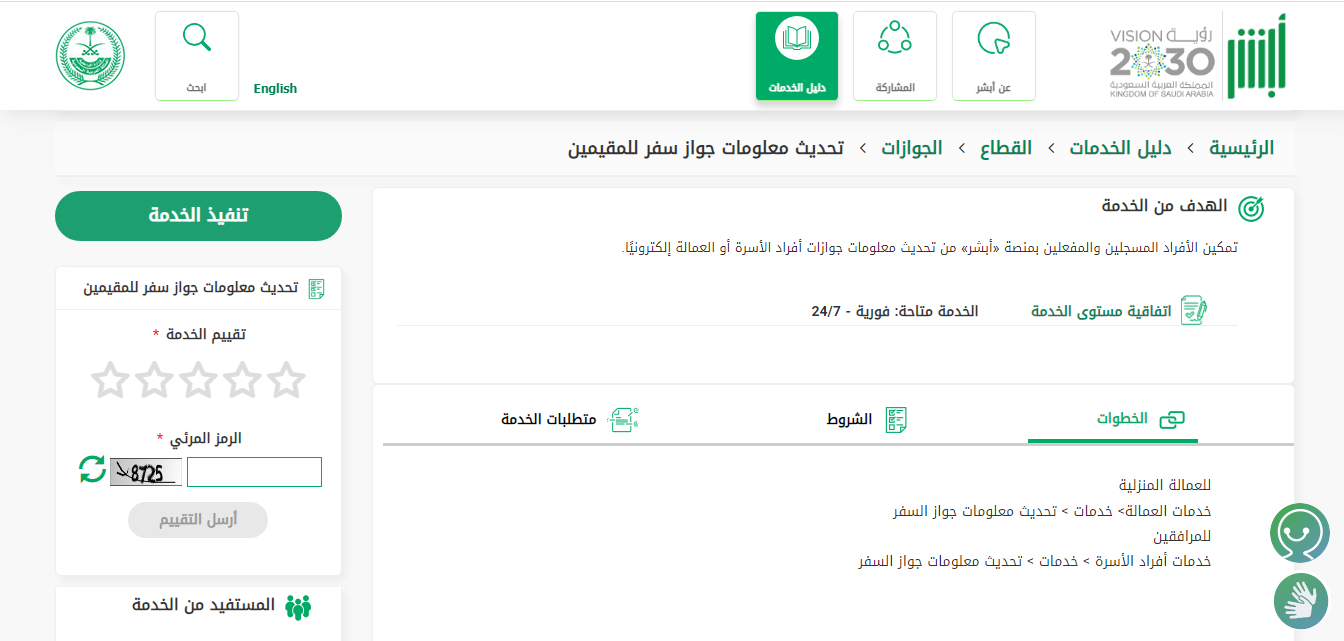Image resolution: width=1344 pixels, height=641 pixels.
Task: Select the middle third rating star
Action: pyautogui.click(x=198, y=380)
